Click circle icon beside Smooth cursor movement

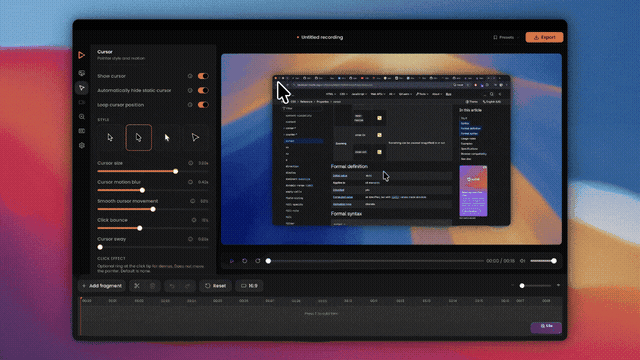tap(193, 201)
